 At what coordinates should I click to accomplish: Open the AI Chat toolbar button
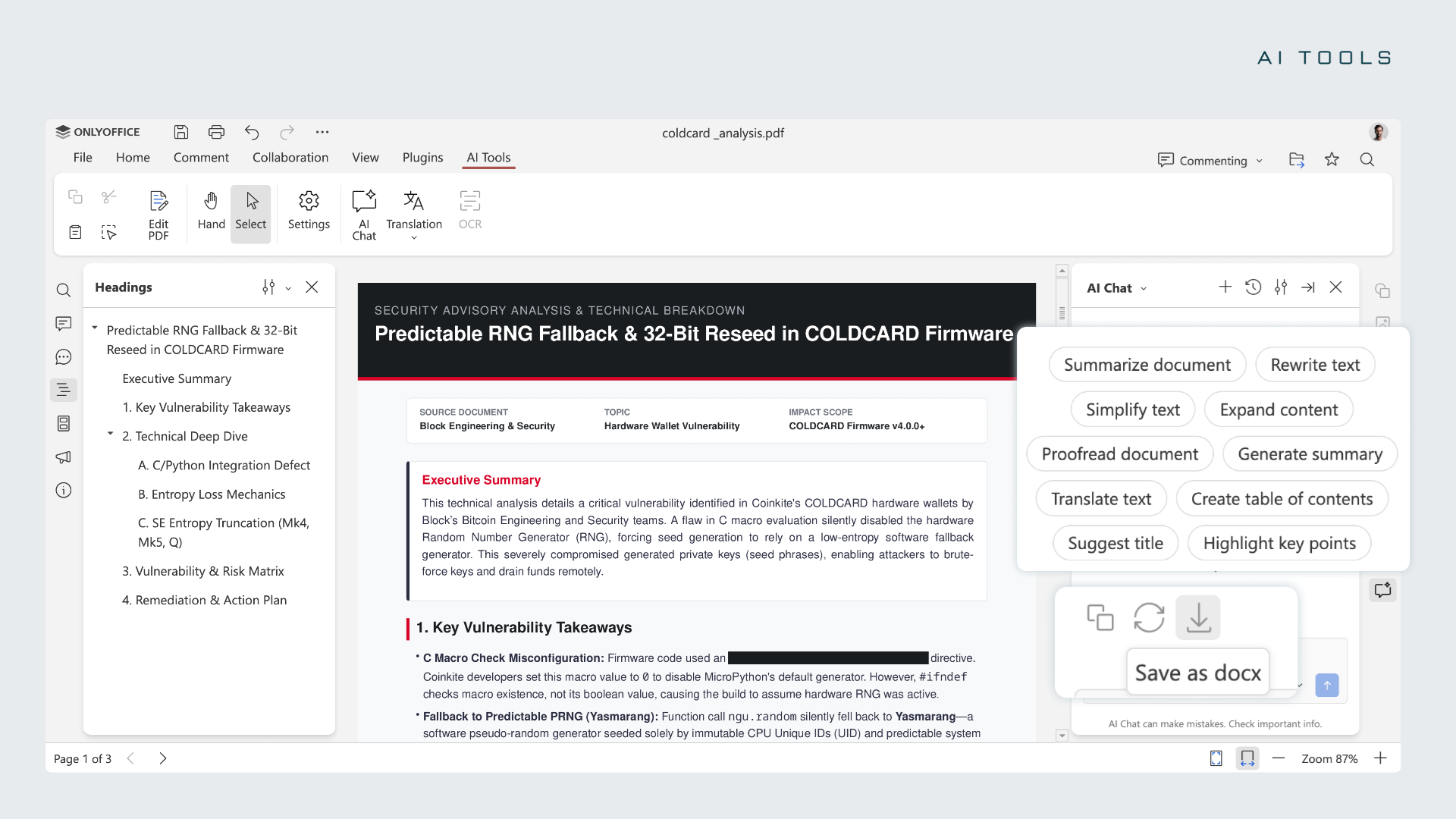click(x=364, y=215)
